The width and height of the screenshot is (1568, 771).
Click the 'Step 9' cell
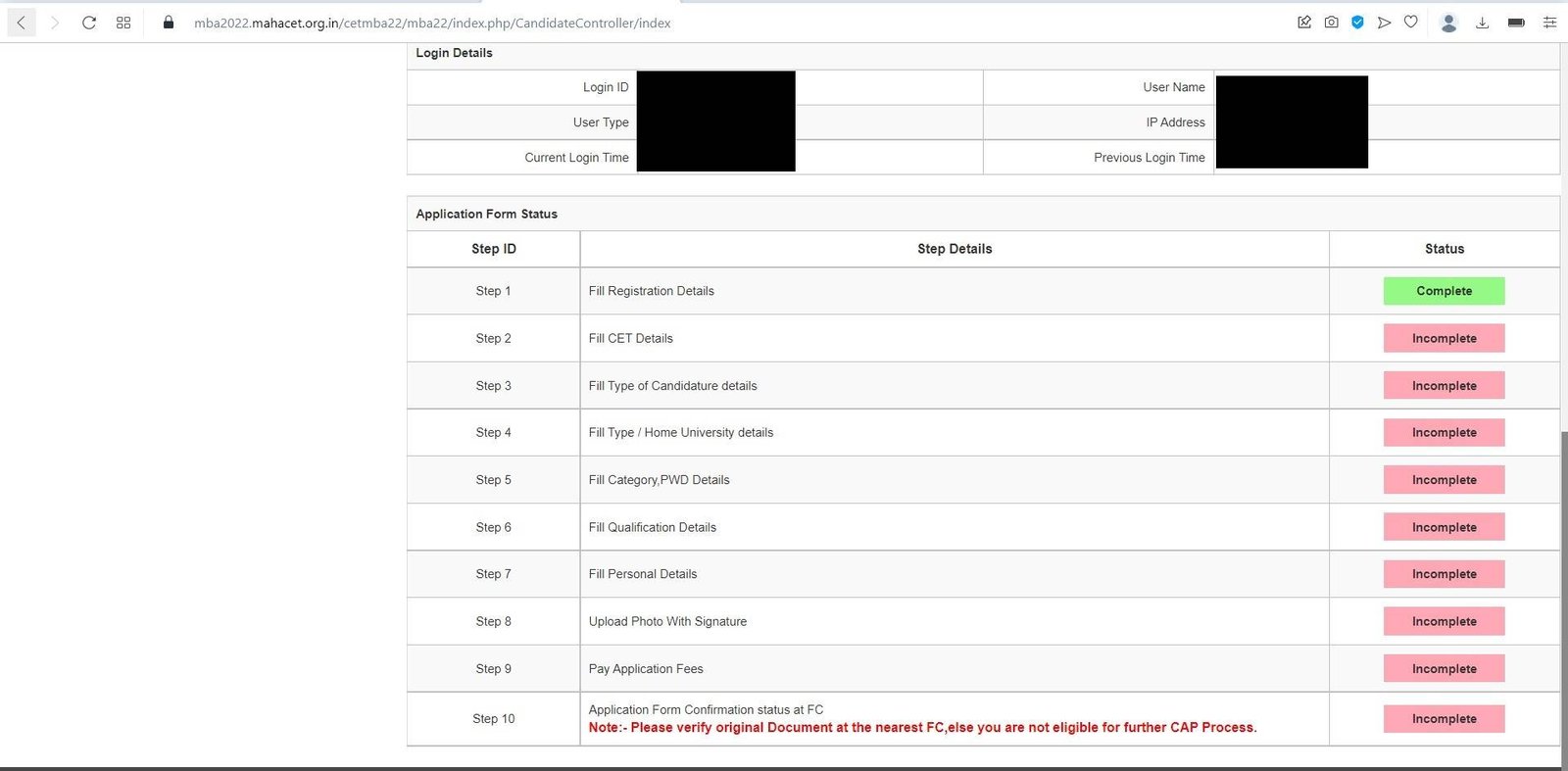tap(493, 669)
